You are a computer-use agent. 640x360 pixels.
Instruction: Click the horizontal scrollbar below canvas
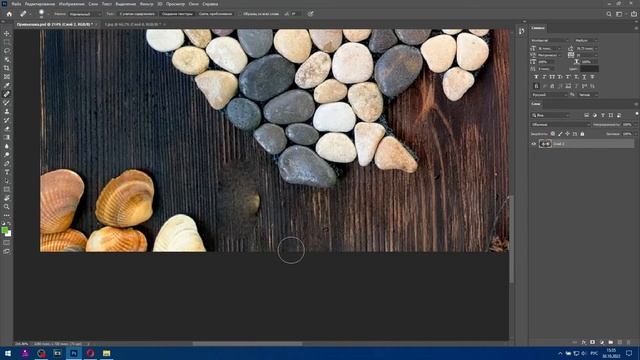click(x=247, y=344)
